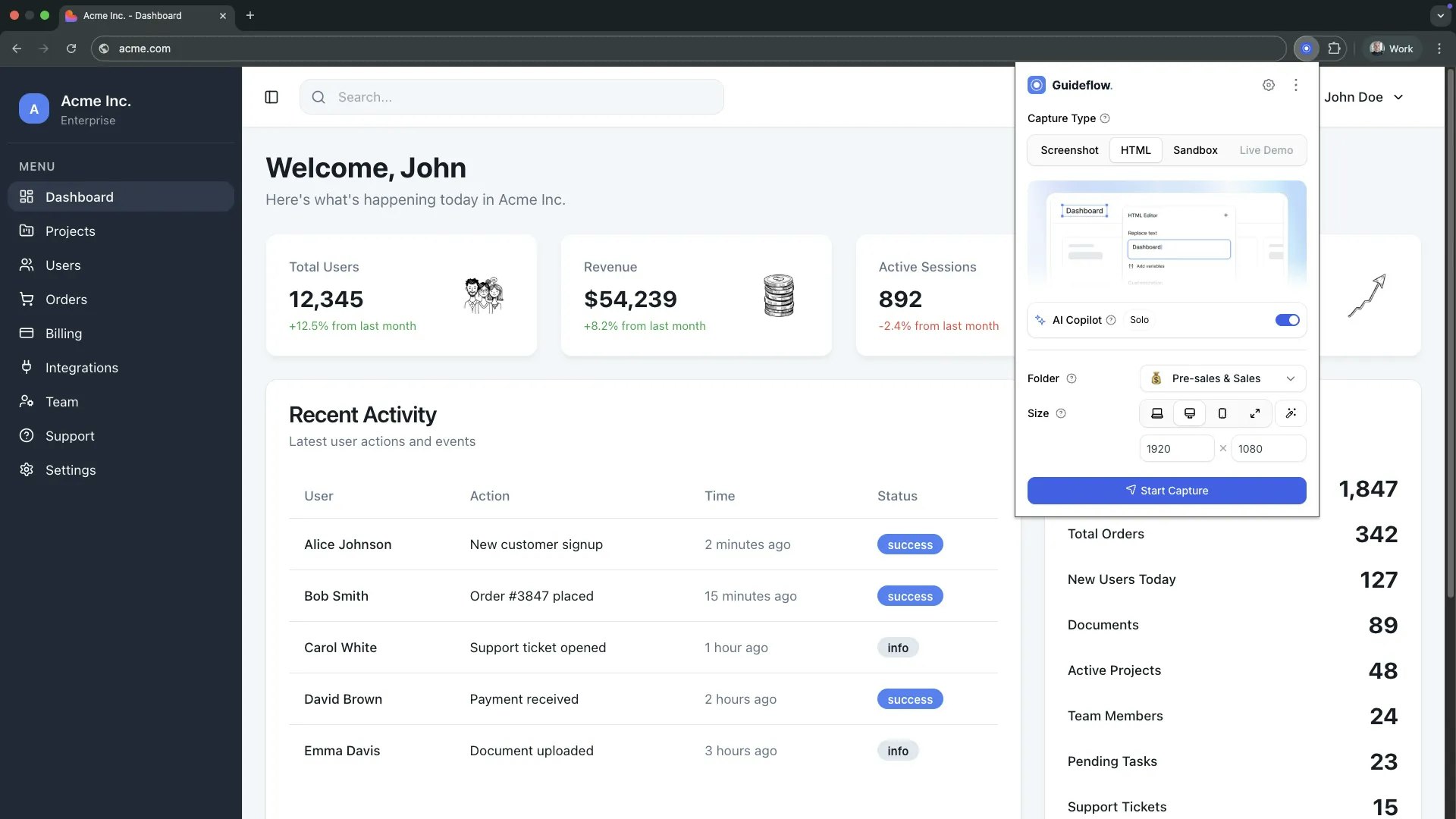Switch capture type to Sandbox

click(1195, 150)
